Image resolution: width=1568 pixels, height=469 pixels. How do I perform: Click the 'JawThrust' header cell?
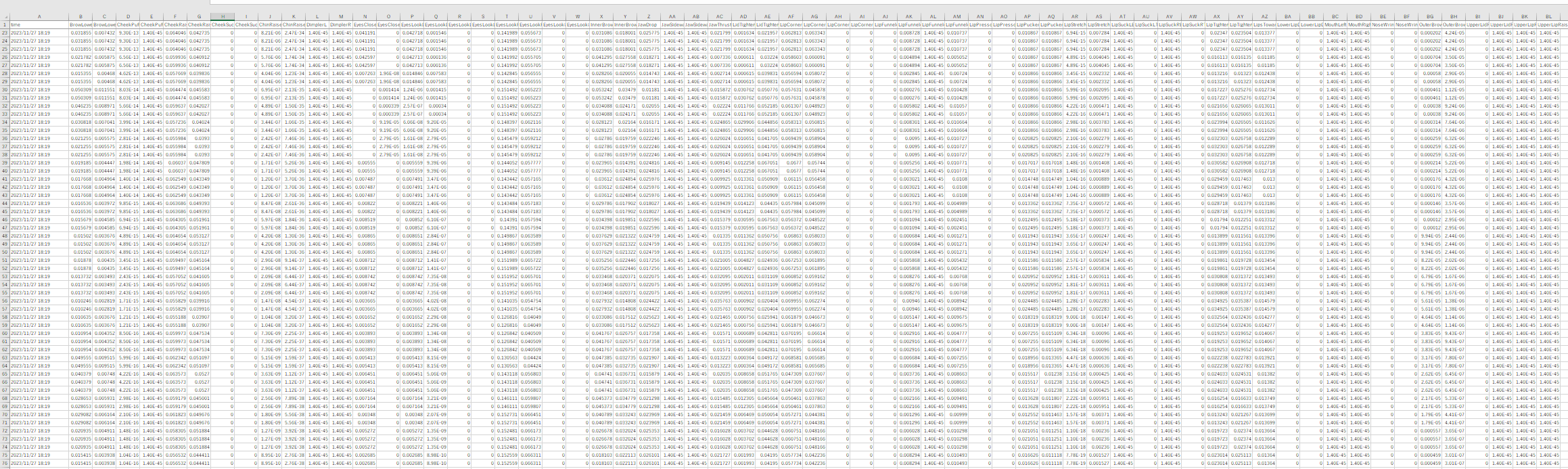click(720, 24)
